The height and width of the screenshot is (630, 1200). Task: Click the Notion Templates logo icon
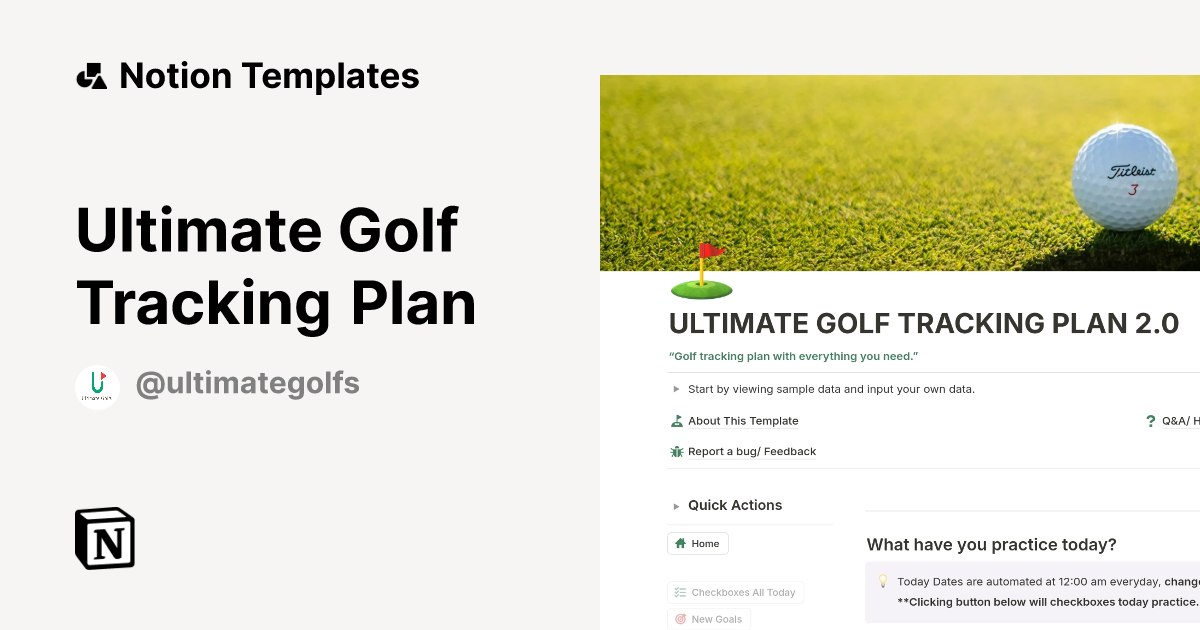click(x=91, y=75)
